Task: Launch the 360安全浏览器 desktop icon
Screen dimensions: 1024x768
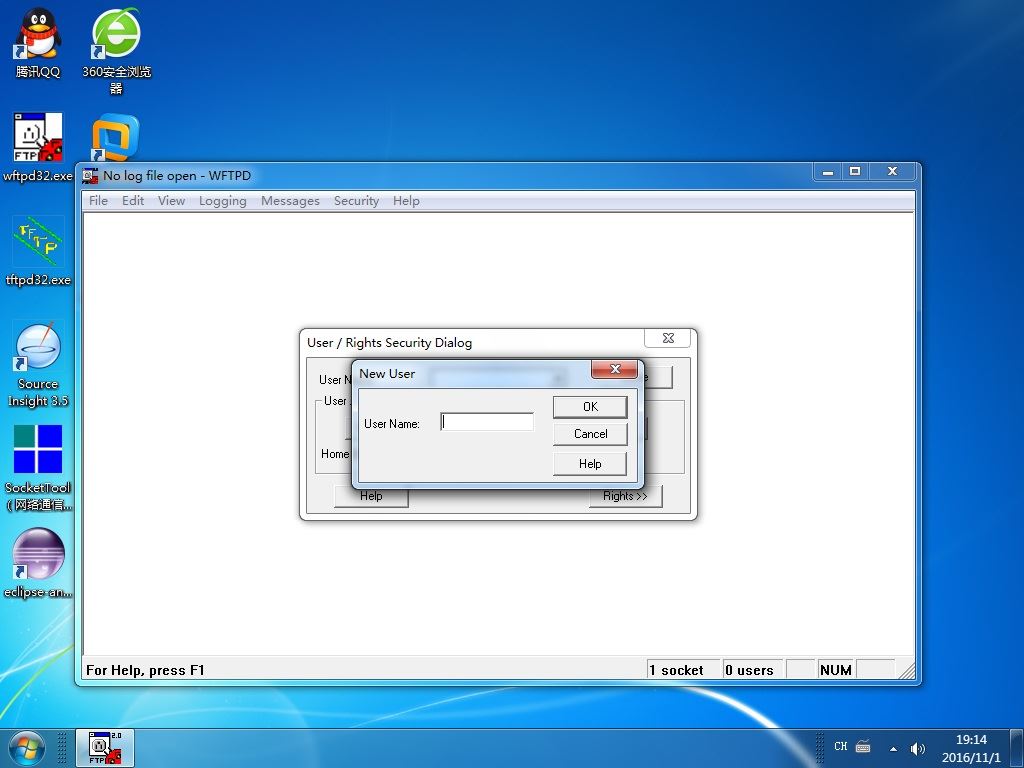Action: (x=116, y=51)
